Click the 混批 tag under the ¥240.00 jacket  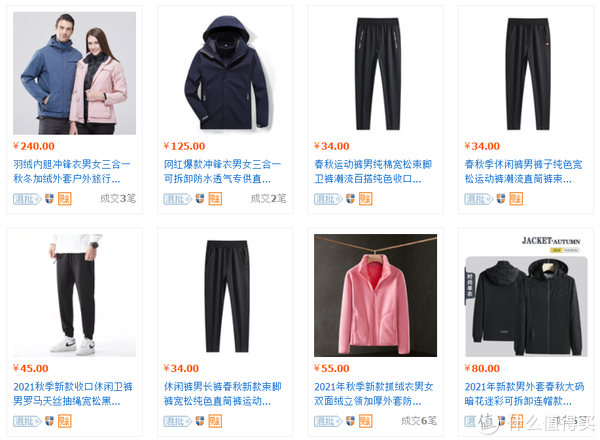point(27,199)
